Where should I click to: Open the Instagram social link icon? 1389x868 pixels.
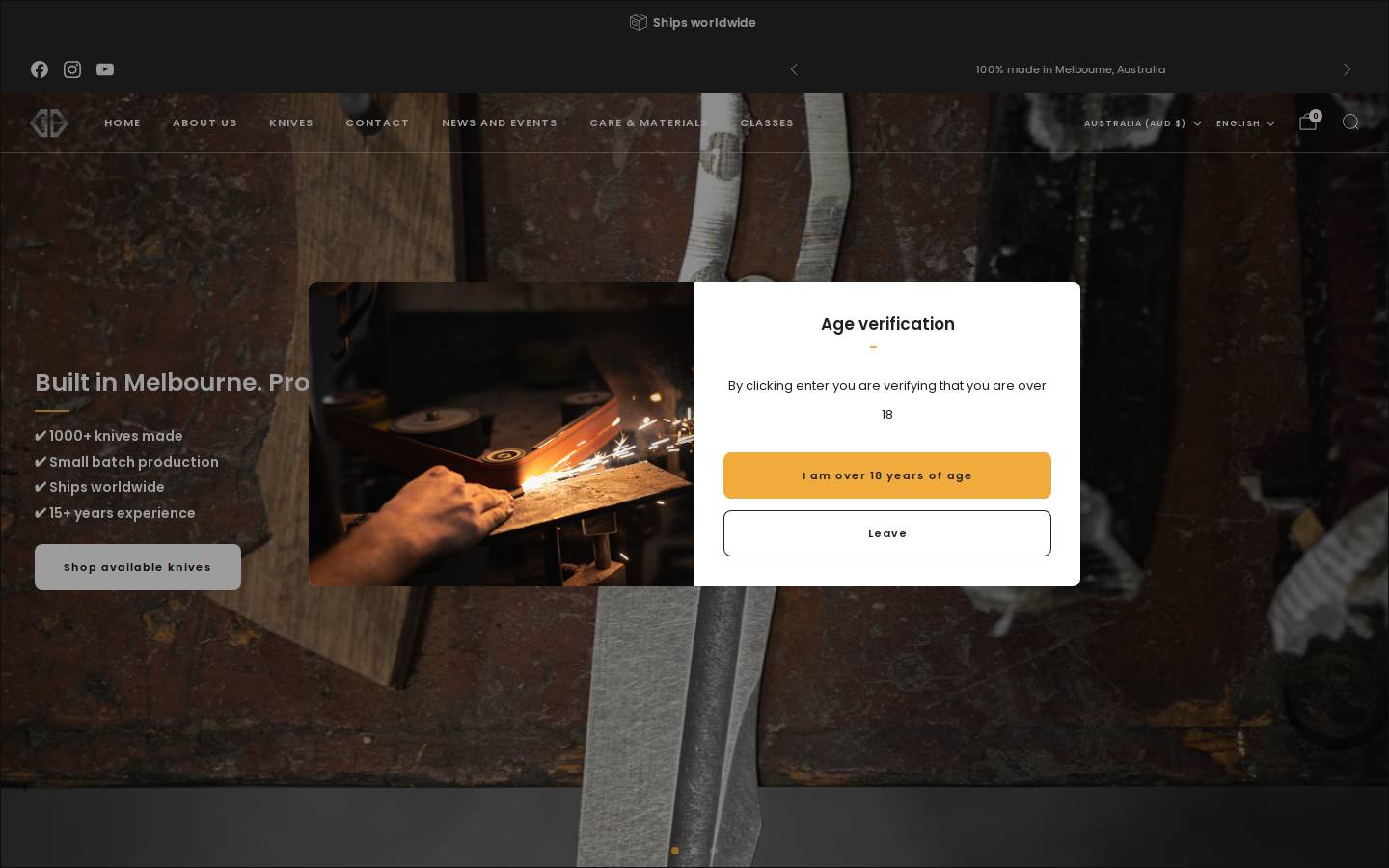click(72, 69)
